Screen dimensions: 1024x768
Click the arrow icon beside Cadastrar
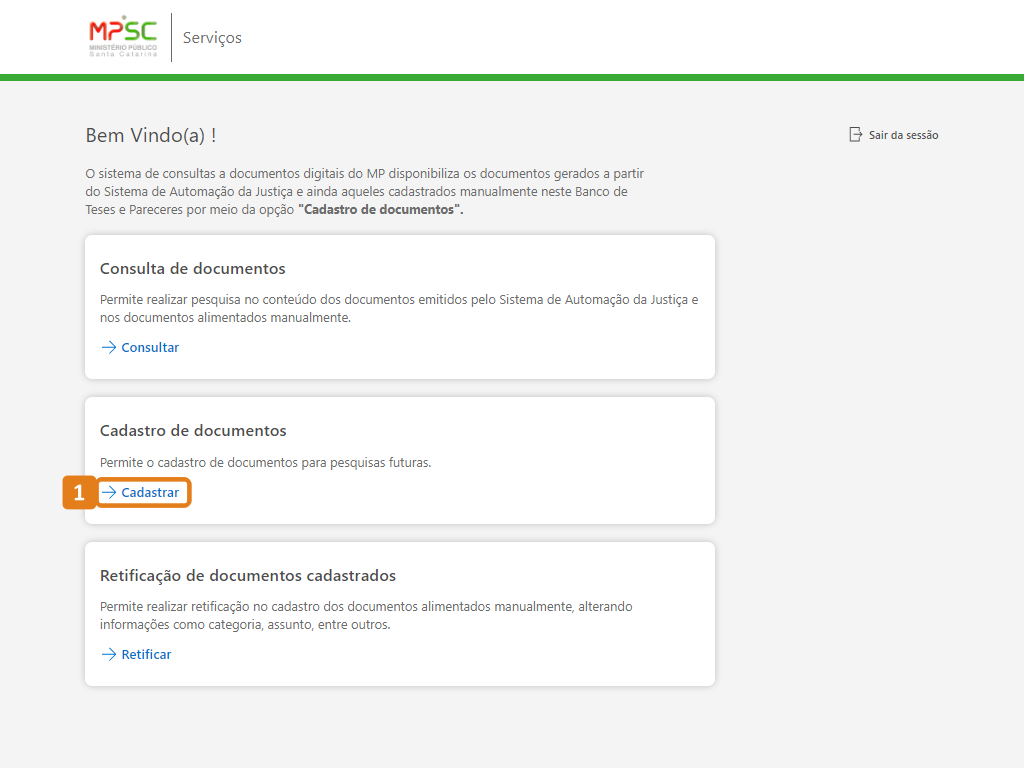109,493
